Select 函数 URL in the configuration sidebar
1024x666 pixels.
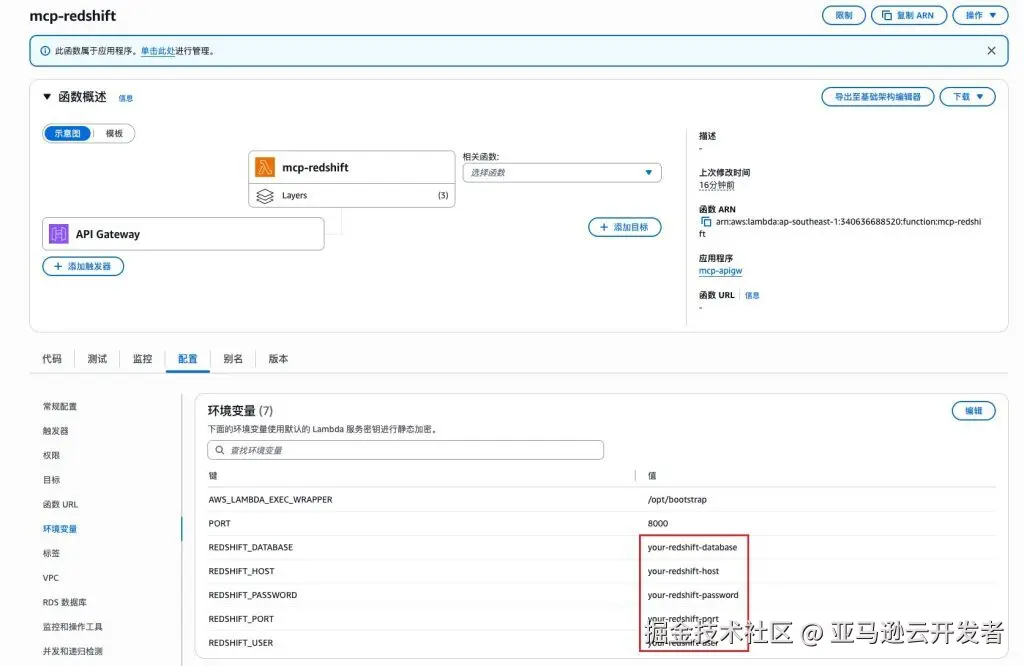(60, 504)
